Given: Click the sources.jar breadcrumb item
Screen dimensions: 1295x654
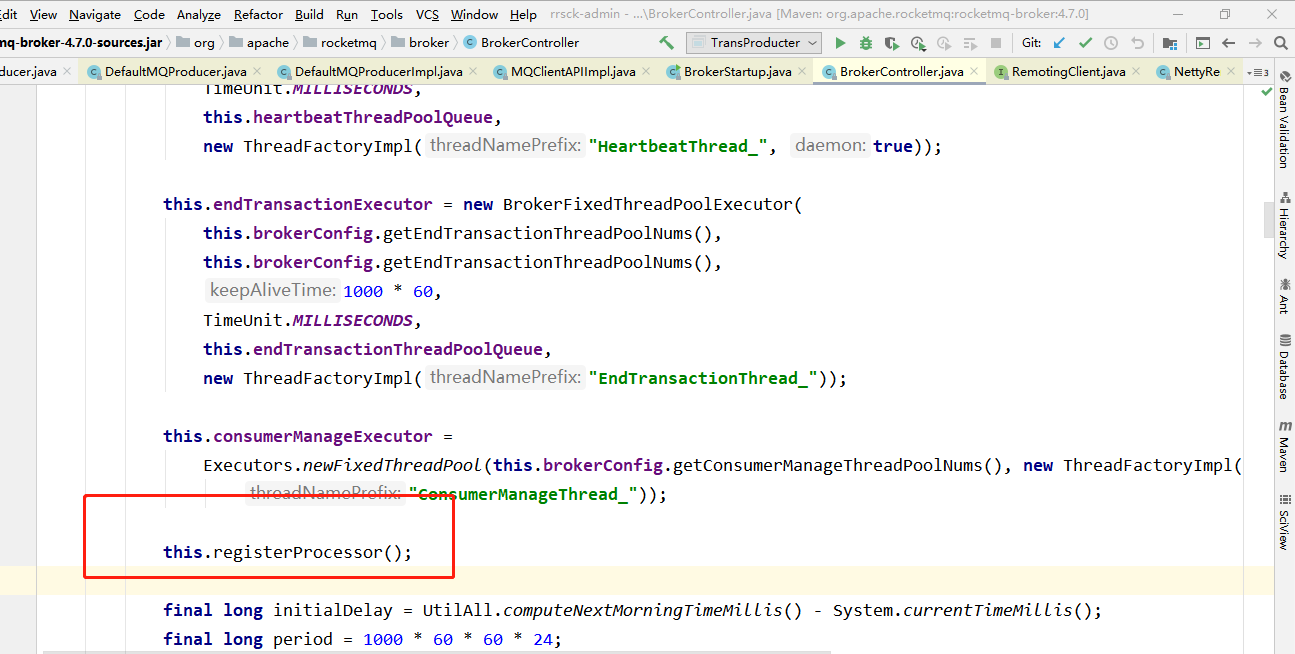Looking at the screenshot, I should pos(81,43).
